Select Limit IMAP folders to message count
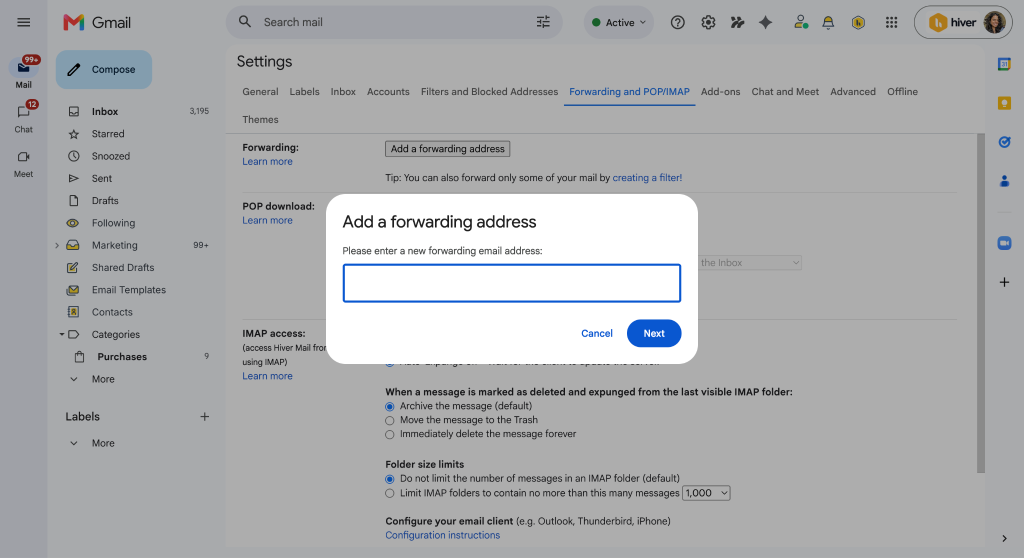1024x558 pixels. point(390,493)
